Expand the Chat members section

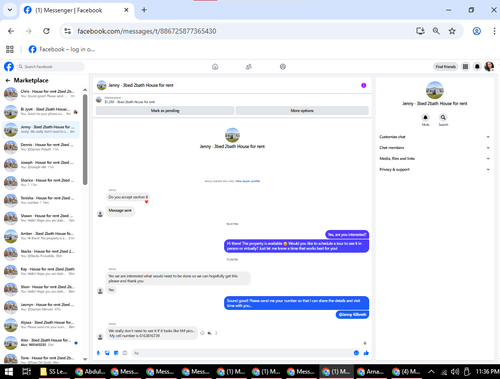tap(435, 148)
